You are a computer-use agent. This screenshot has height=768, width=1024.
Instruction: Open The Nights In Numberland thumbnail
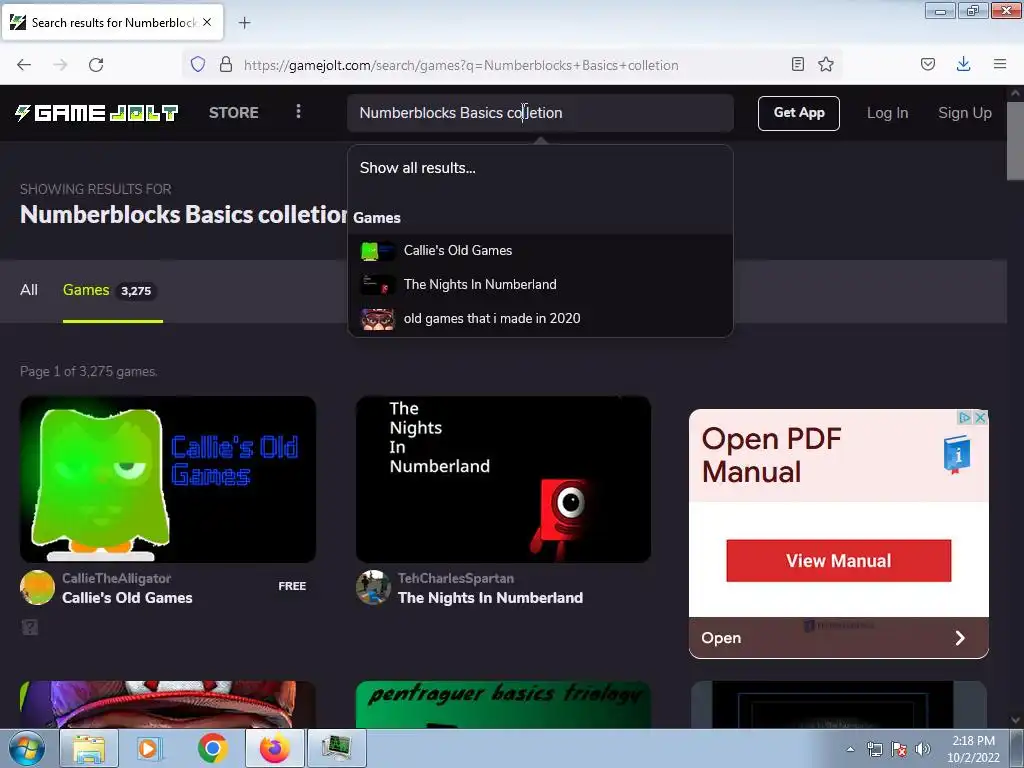[504, 479]
